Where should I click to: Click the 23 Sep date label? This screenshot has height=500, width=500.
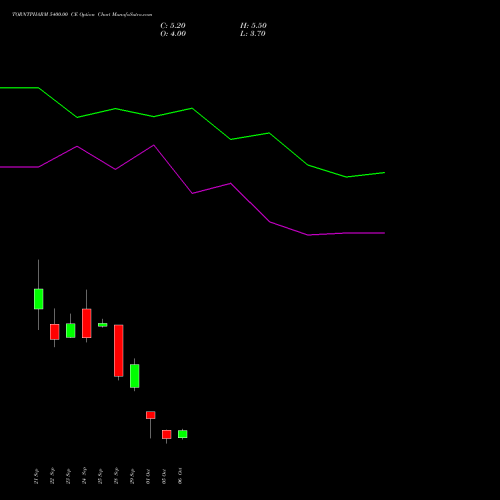[x=69, y=476]
